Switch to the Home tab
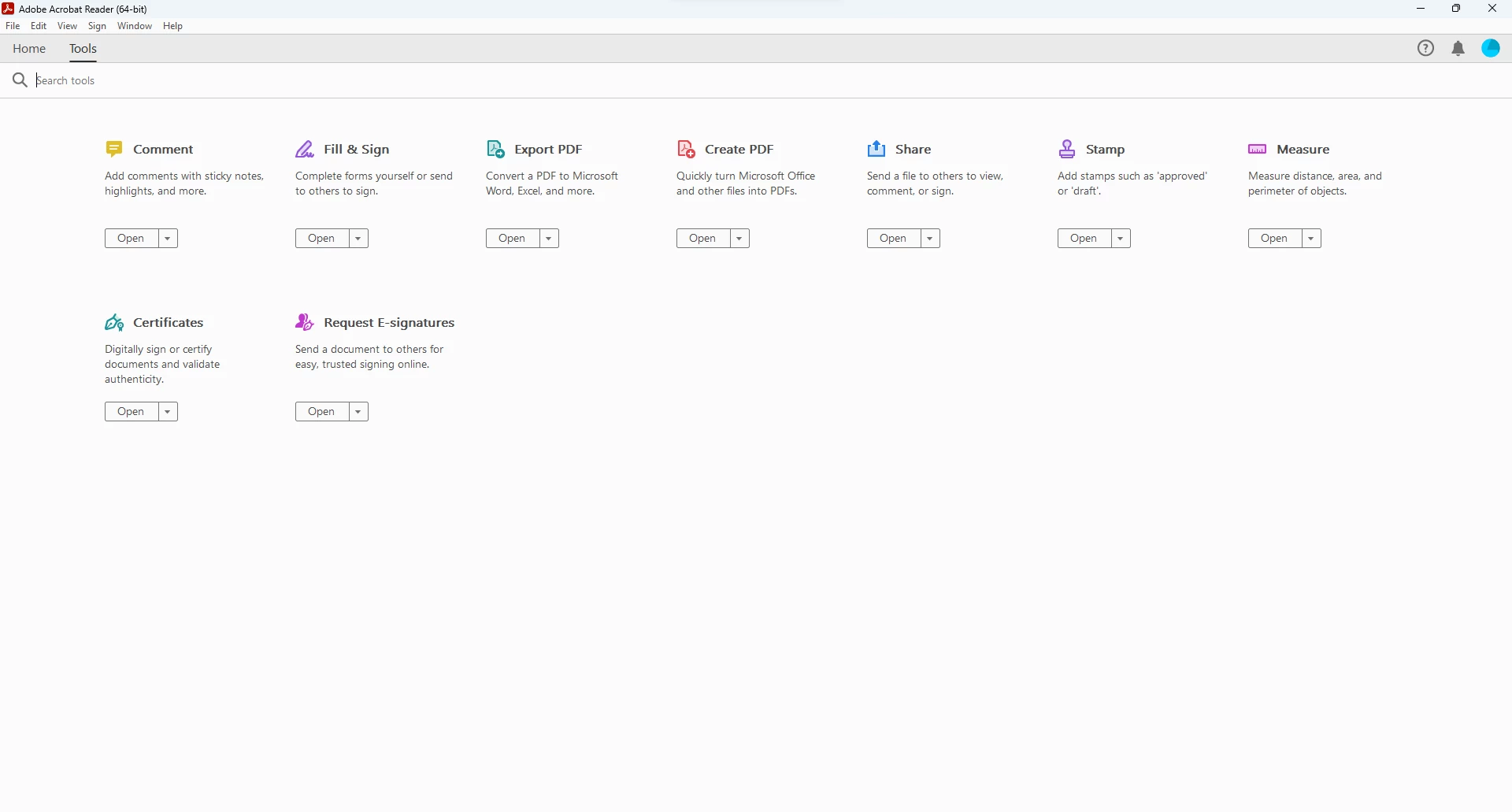The image size is (1512, 812). [x=29, y=49]
